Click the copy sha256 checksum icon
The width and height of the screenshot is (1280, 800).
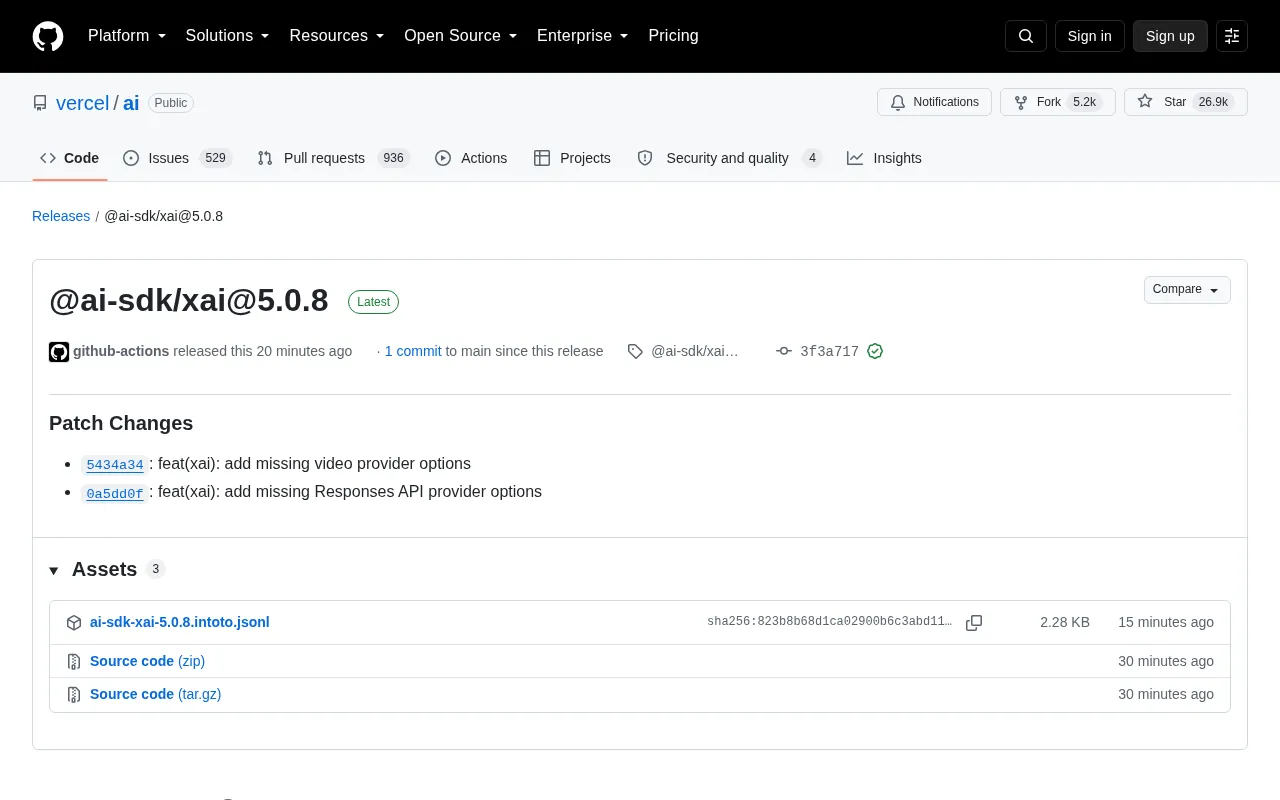(x=974, y=622)
